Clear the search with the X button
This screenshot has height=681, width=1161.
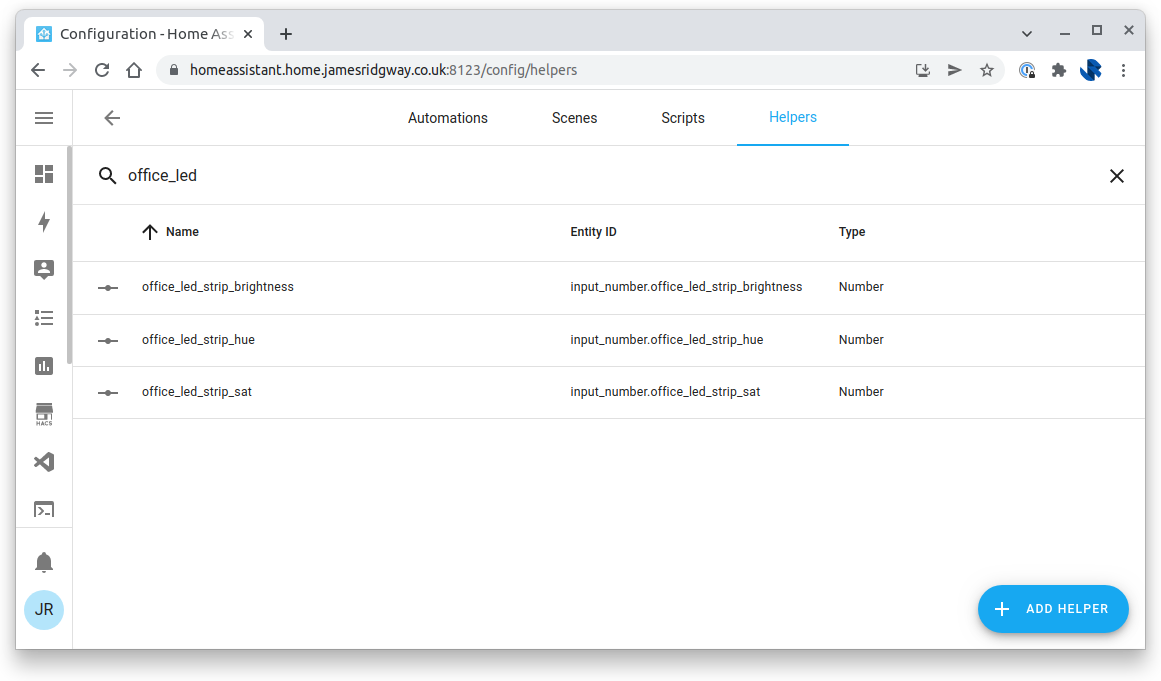tap(1117, 176)
